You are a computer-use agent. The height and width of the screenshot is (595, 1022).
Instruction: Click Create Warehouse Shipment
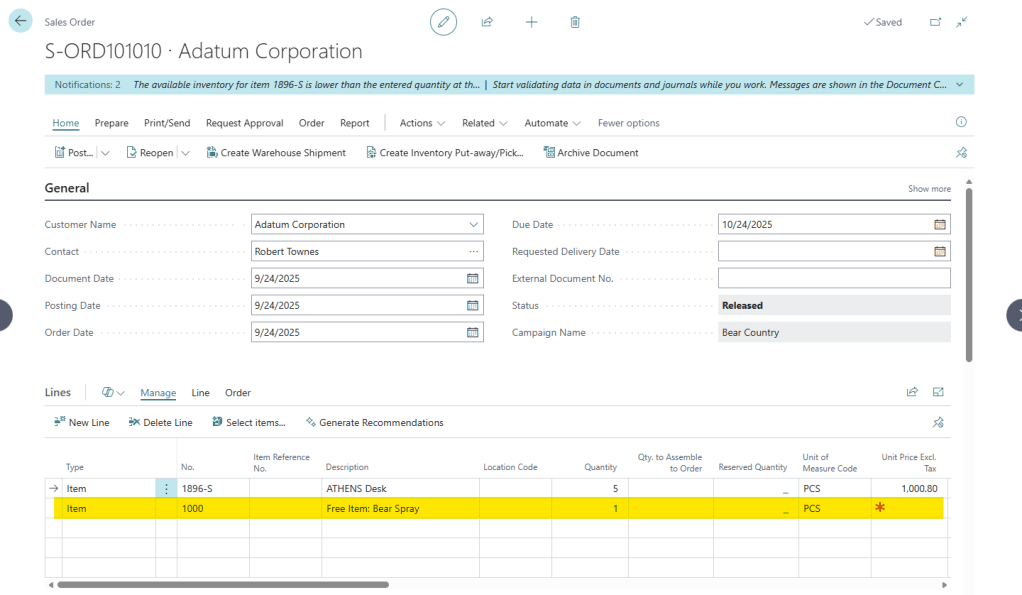[x=276, y=153]
